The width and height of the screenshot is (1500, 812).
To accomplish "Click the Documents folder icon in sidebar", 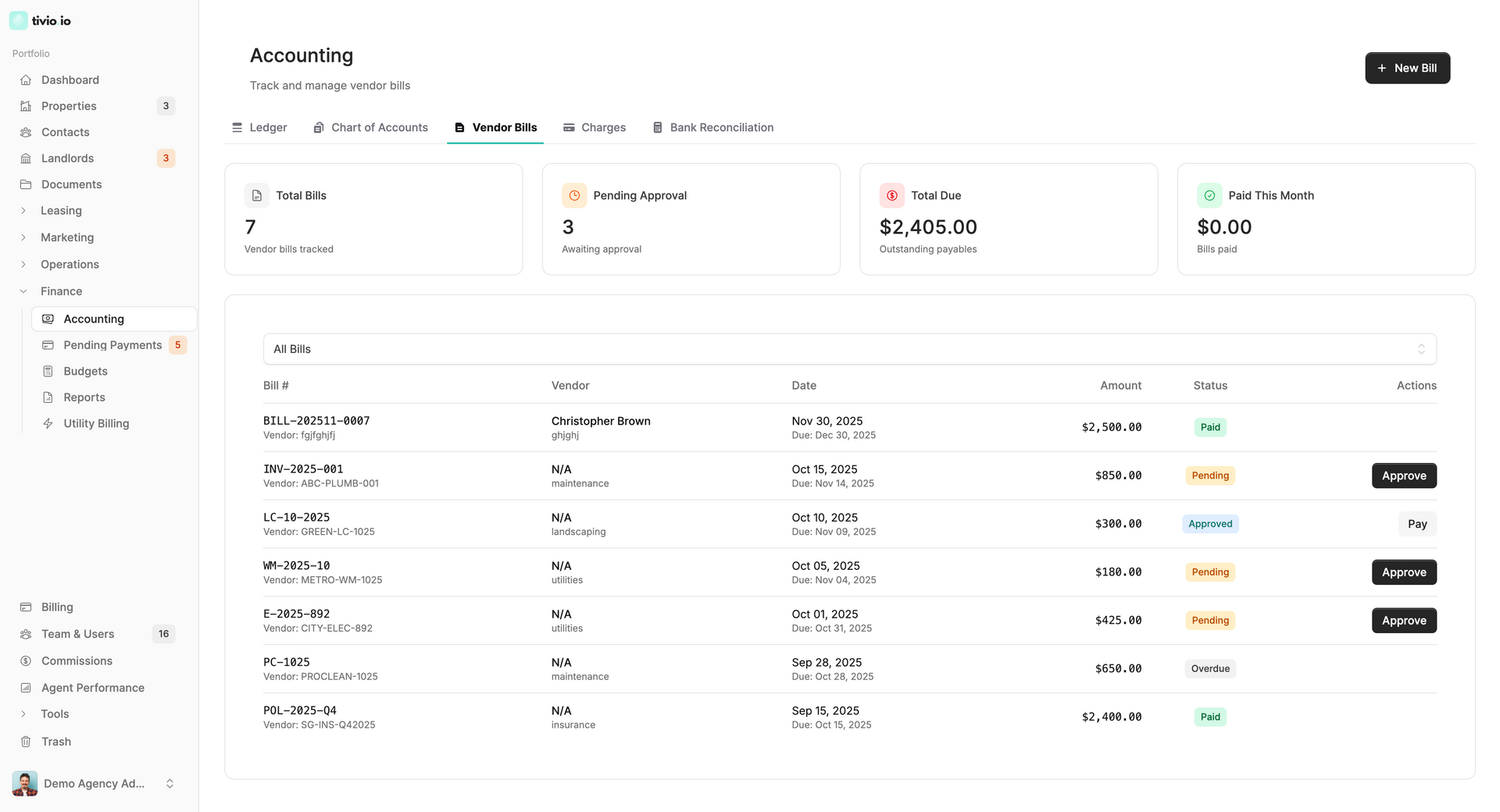I will (x=26, y=184).
